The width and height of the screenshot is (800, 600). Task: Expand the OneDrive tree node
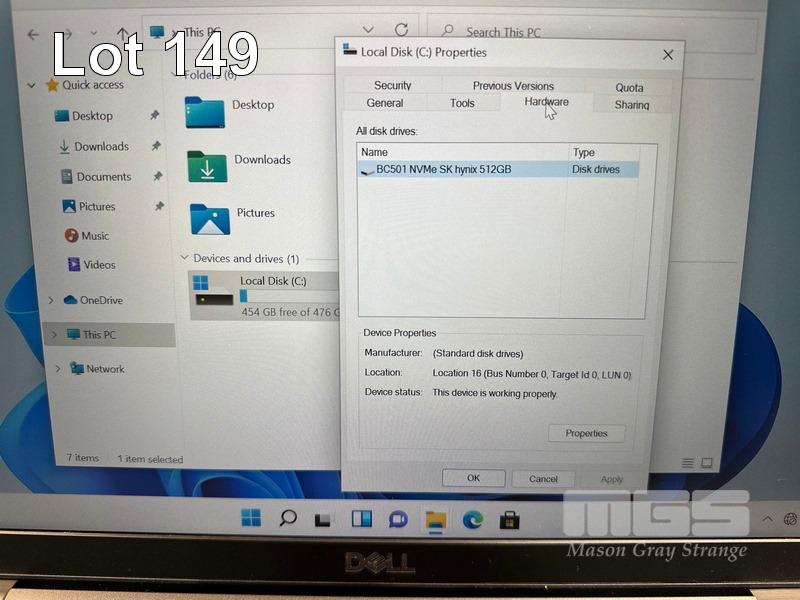(x=52, y=300)
